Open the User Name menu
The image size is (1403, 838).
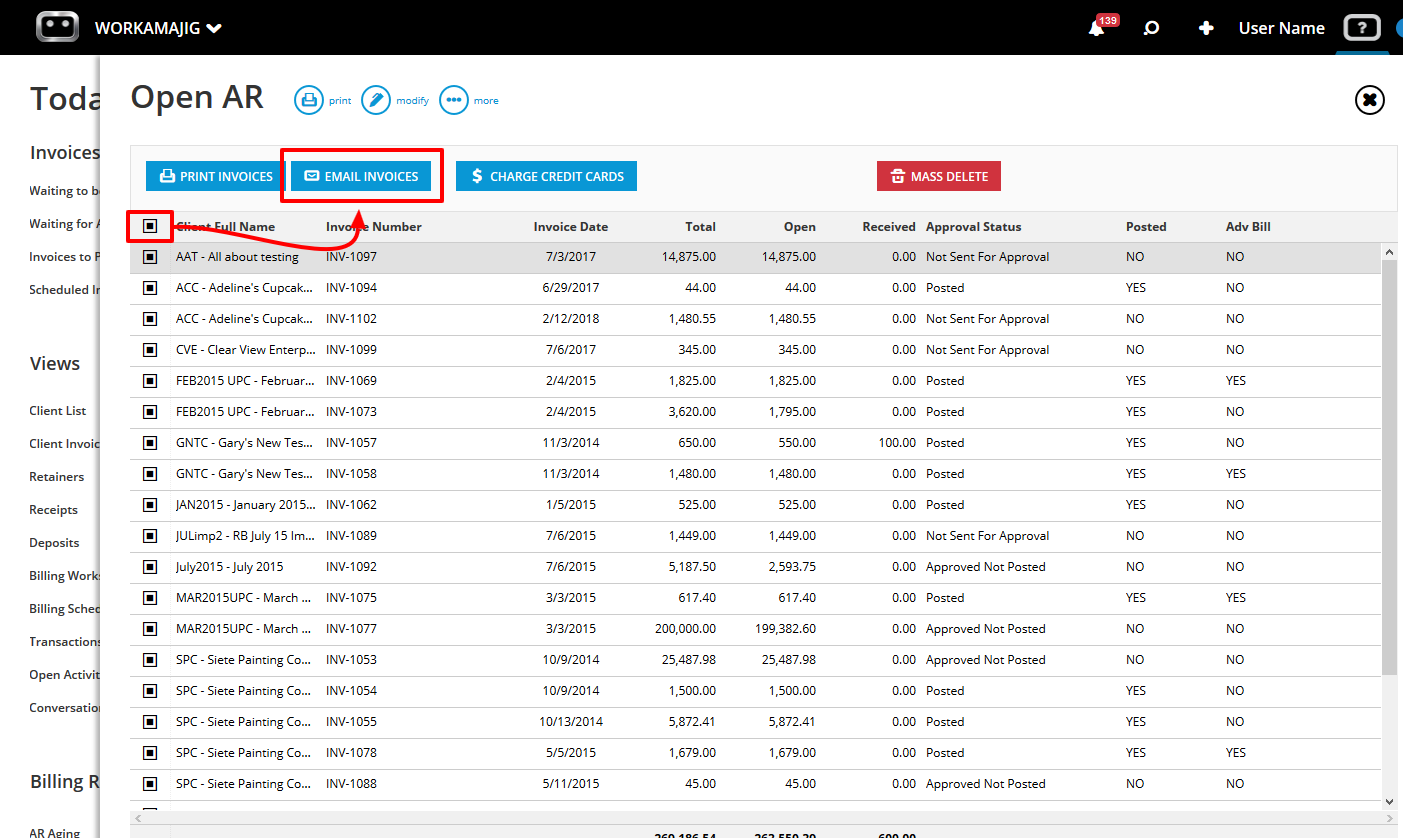(1282, 28)
